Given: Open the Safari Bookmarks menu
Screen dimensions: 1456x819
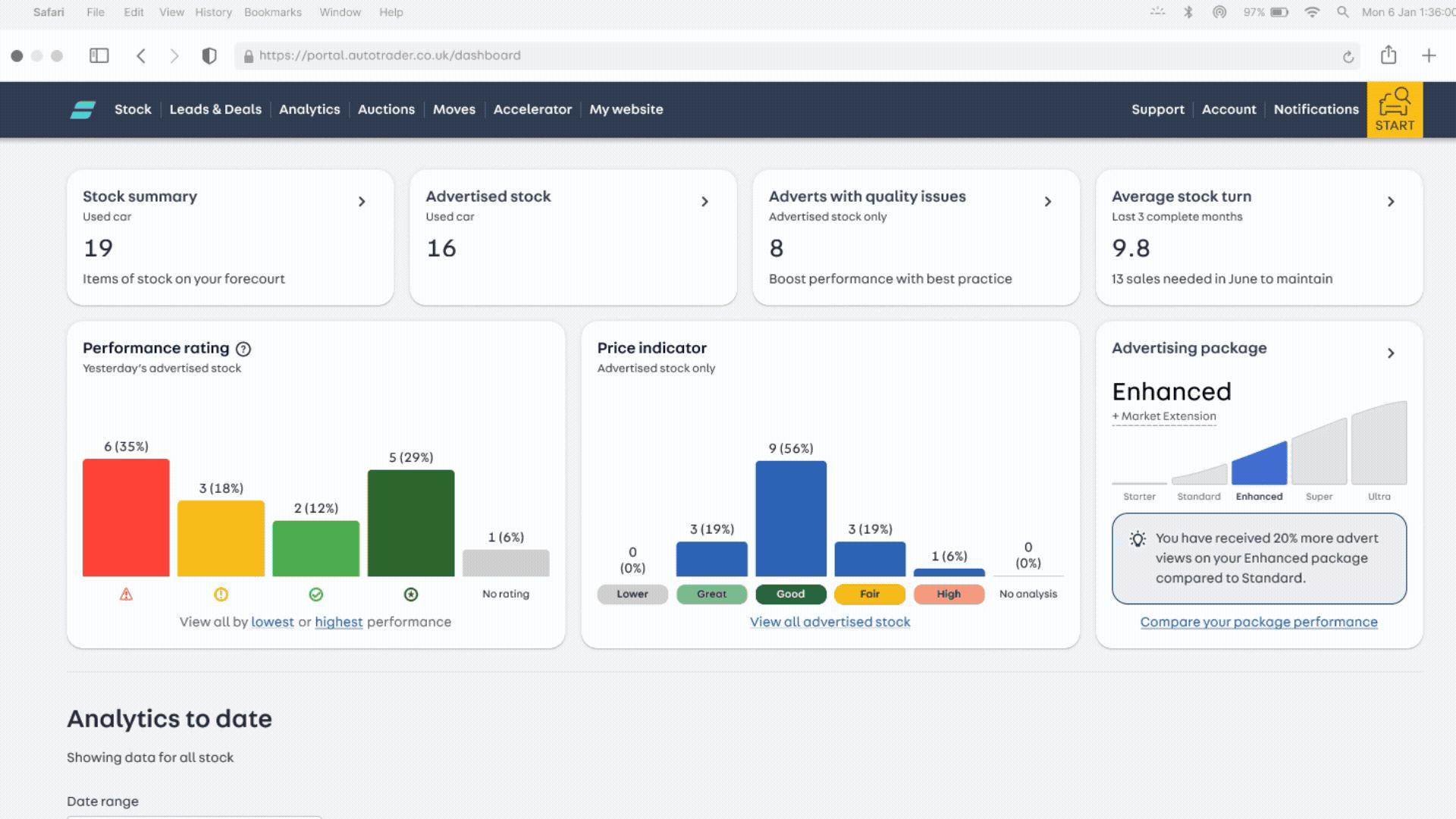Looking at the screenshot, I should 273,12.
